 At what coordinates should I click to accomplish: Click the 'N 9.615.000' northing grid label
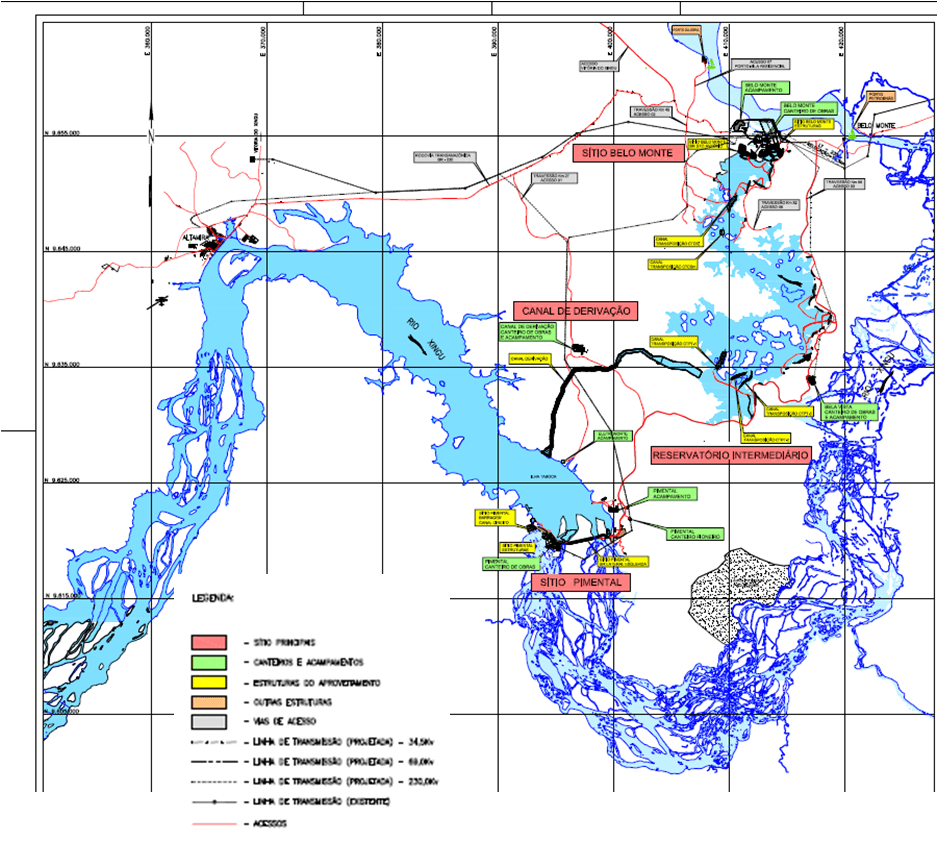[62, 595]
